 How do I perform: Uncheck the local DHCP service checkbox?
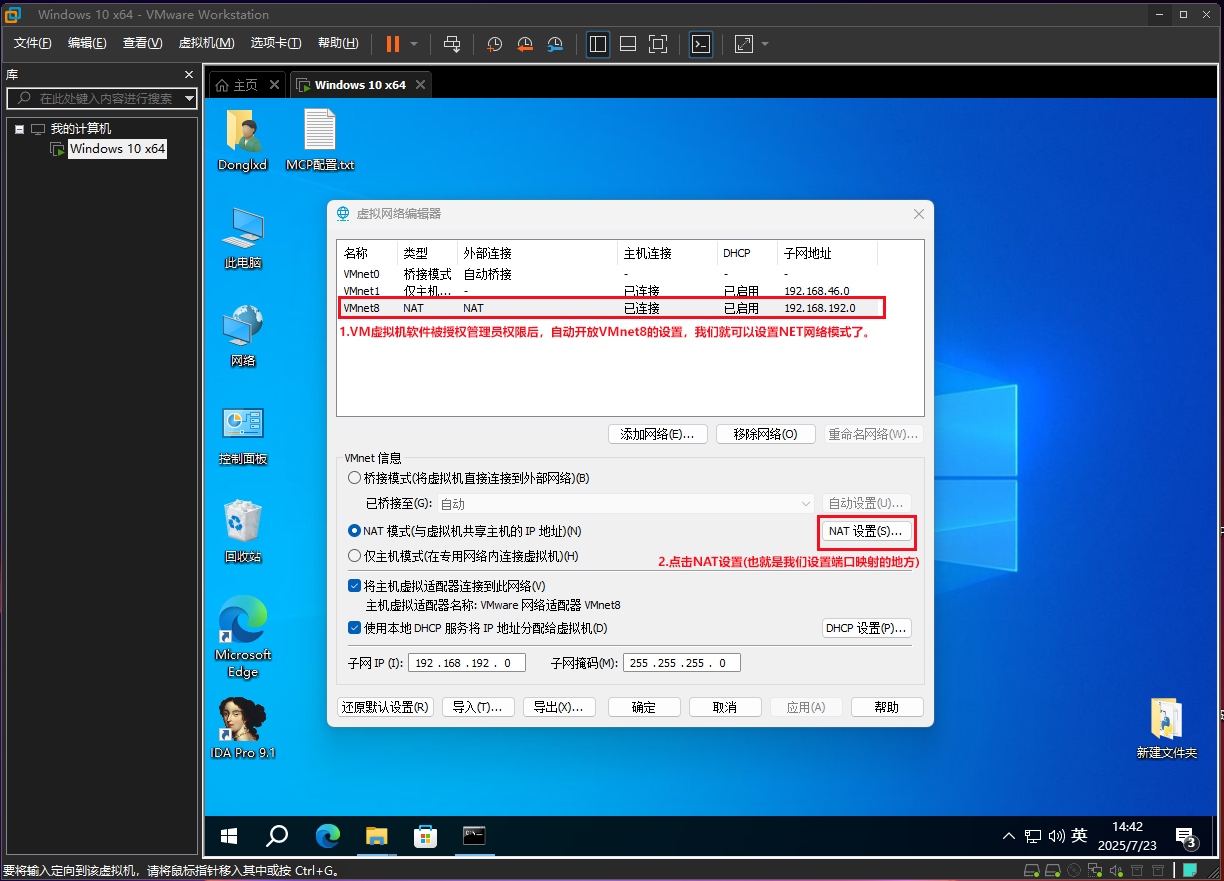pyautogui.click(x=354, y=628)
